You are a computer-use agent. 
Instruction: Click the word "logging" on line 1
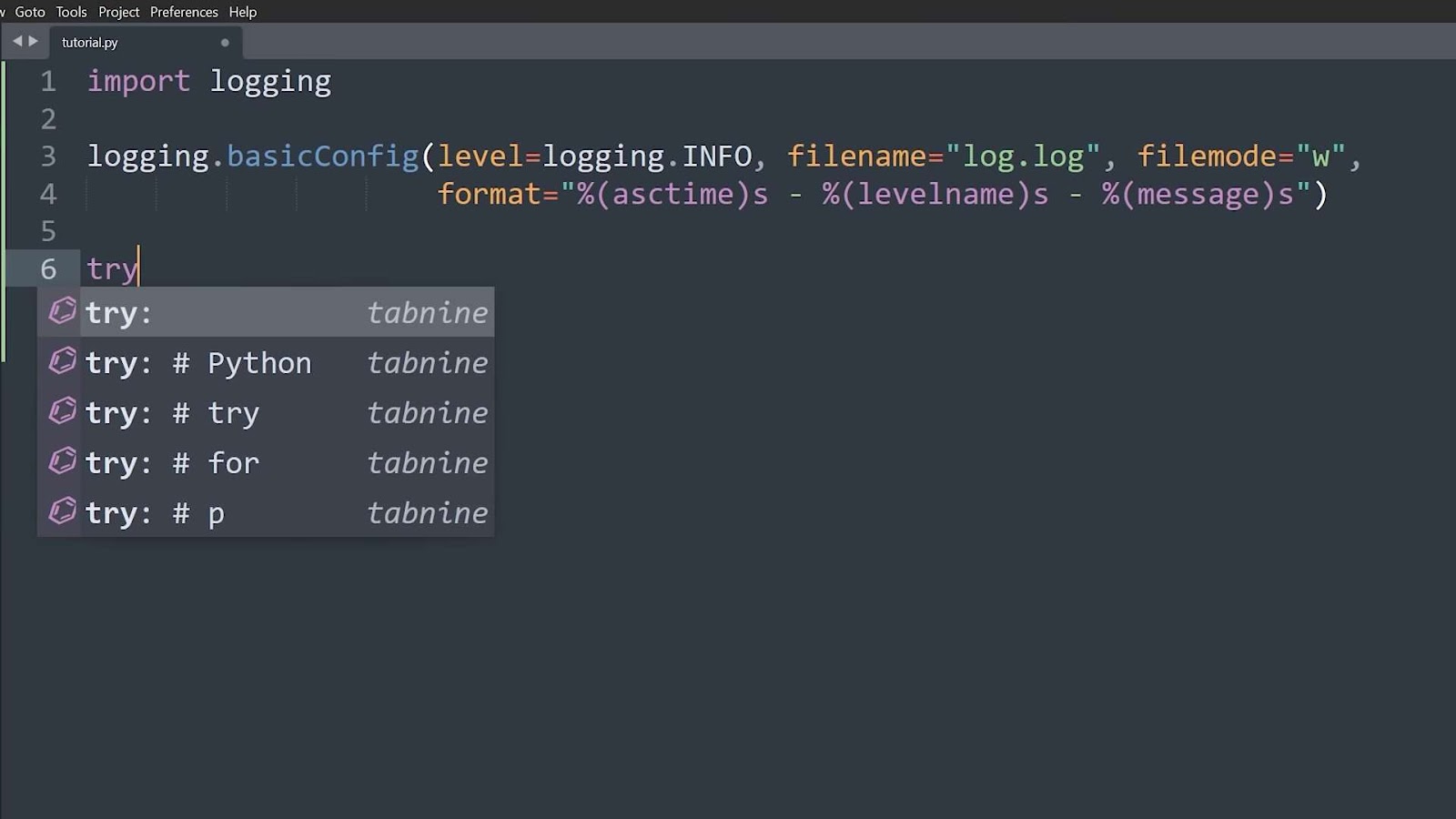269,81
